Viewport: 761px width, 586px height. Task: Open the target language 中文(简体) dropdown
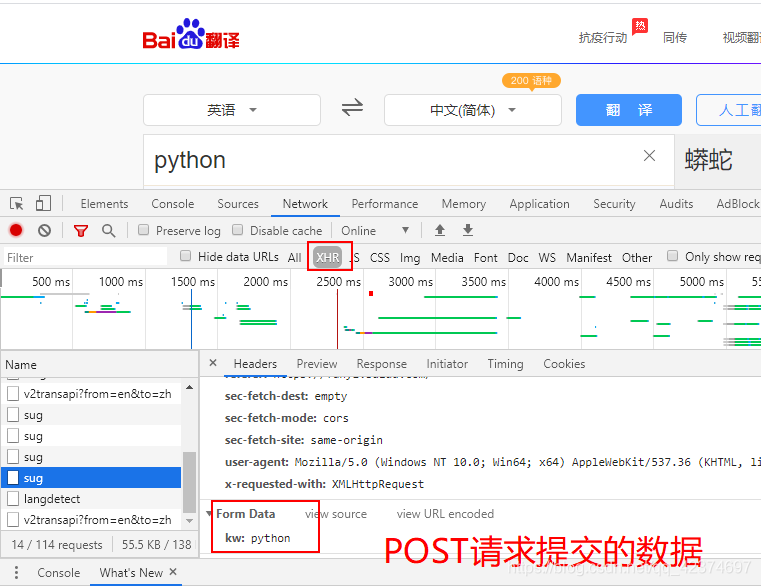point(473,110)
